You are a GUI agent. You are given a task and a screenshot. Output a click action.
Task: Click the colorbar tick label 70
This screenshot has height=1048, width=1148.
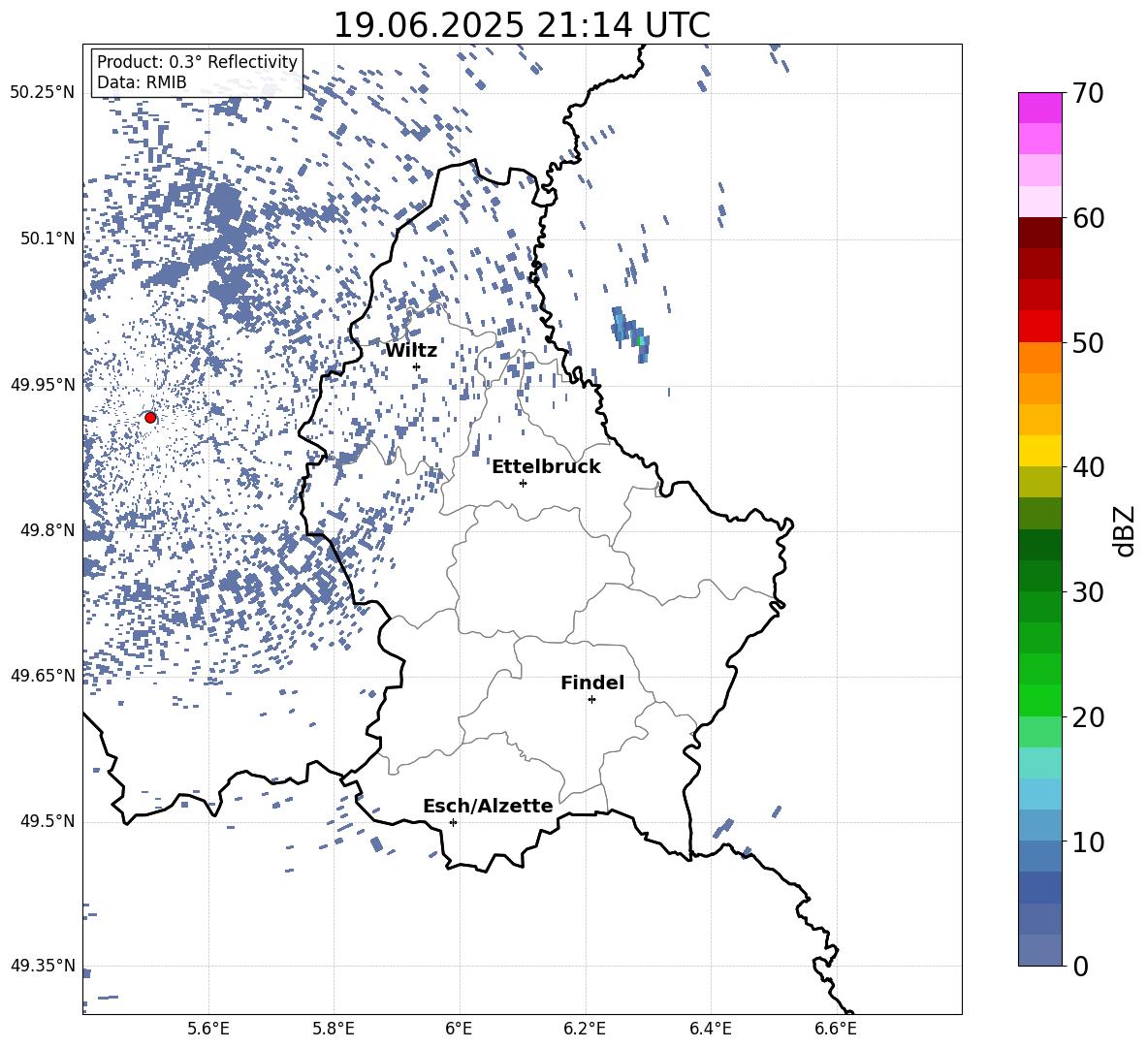click(1088, 93)
